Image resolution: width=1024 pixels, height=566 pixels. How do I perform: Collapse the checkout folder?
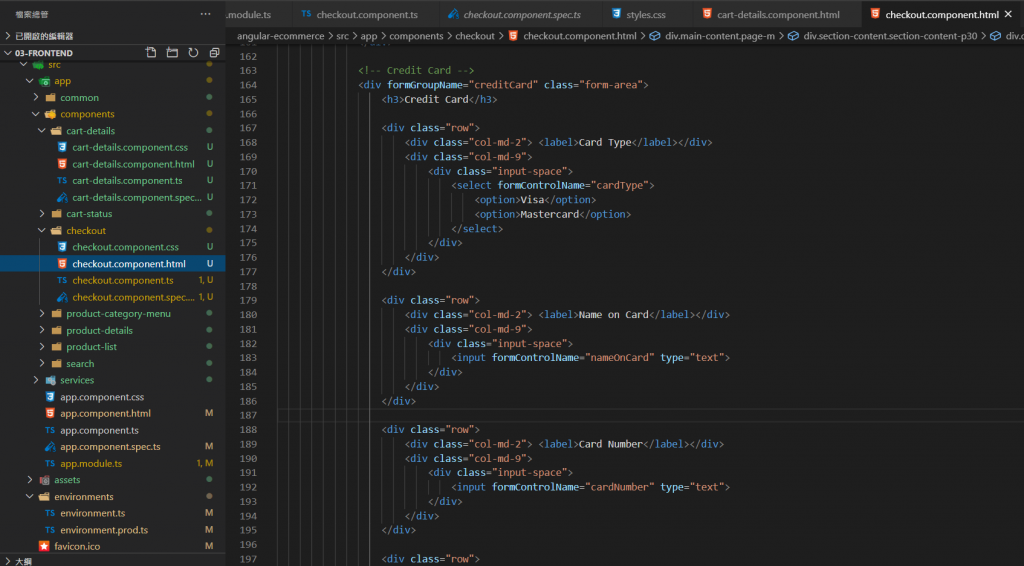(42, 230)
